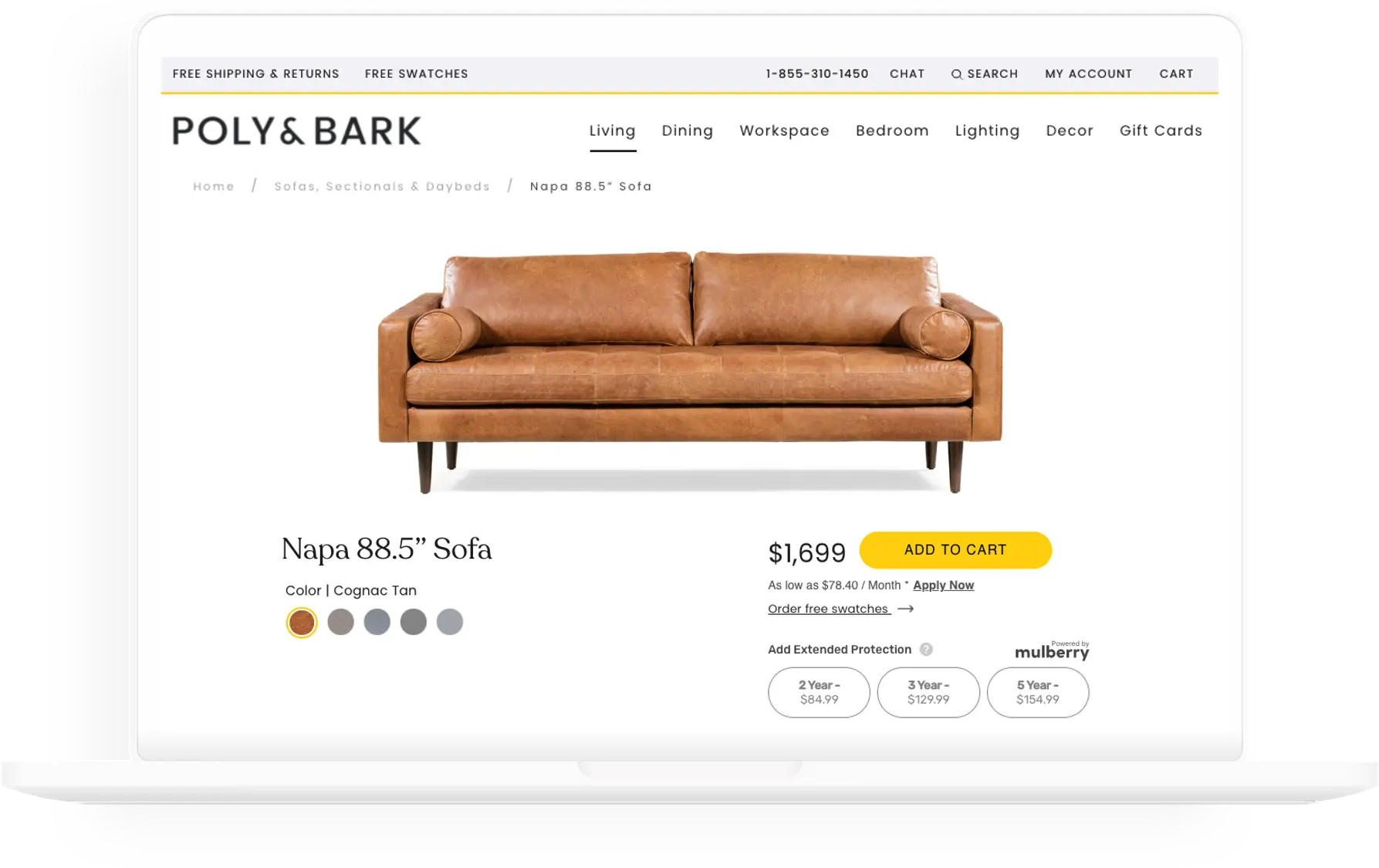Open the Living navigation menu

point(613,130)
